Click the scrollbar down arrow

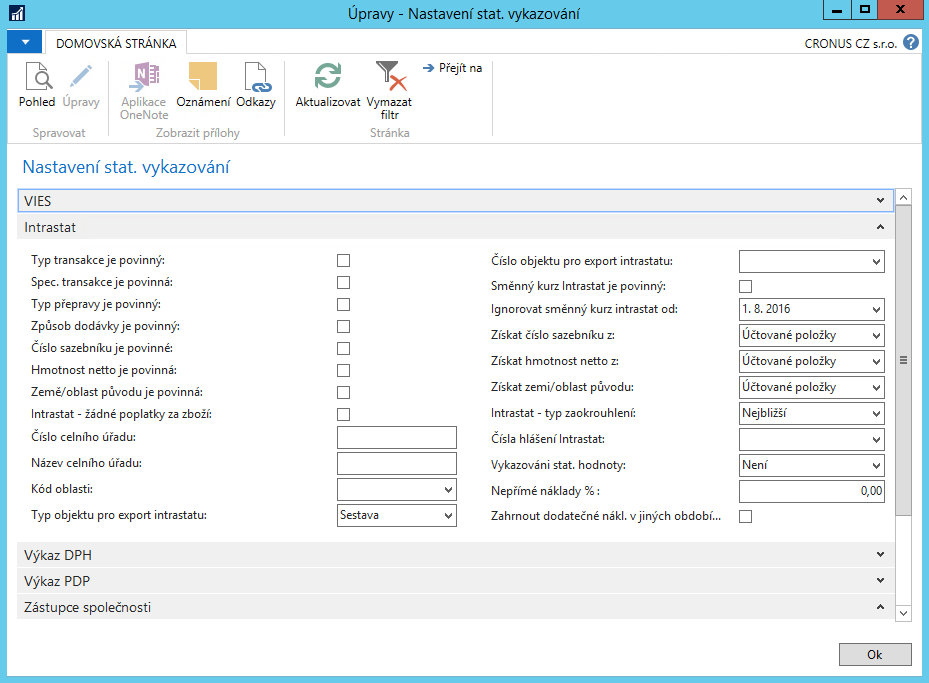[x=904, y=613]
